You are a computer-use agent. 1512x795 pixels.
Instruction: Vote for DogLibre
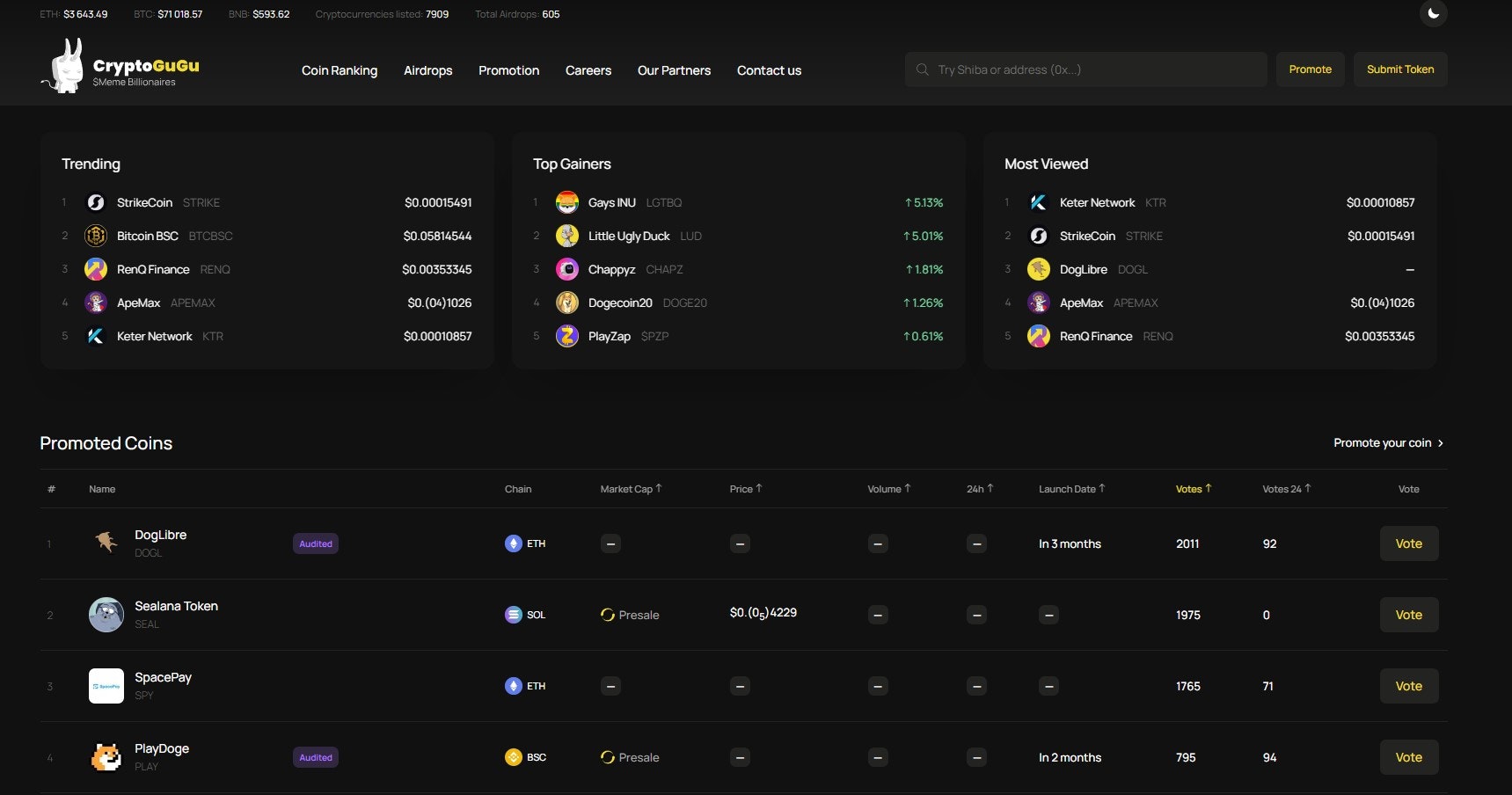1409,543
